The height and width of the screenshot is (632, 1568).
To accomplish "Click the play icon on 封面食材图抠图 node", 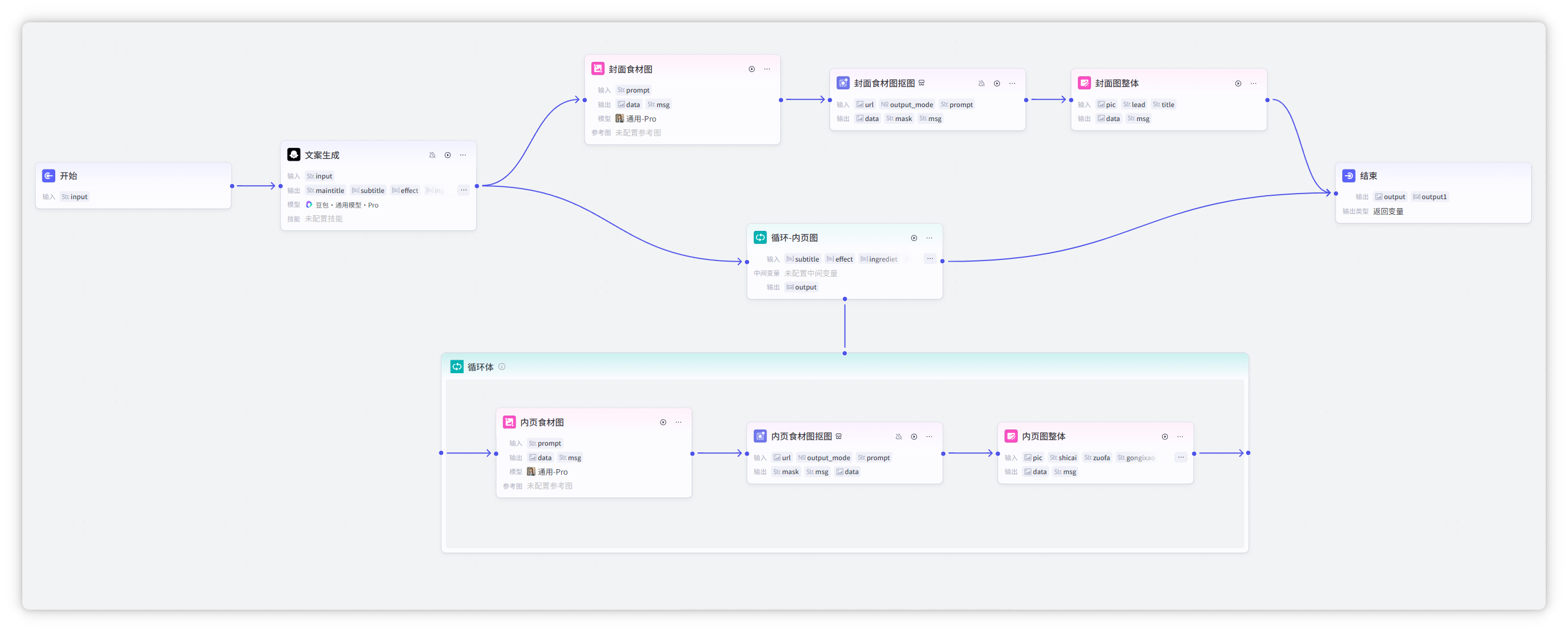I will [x=997, y=84].
